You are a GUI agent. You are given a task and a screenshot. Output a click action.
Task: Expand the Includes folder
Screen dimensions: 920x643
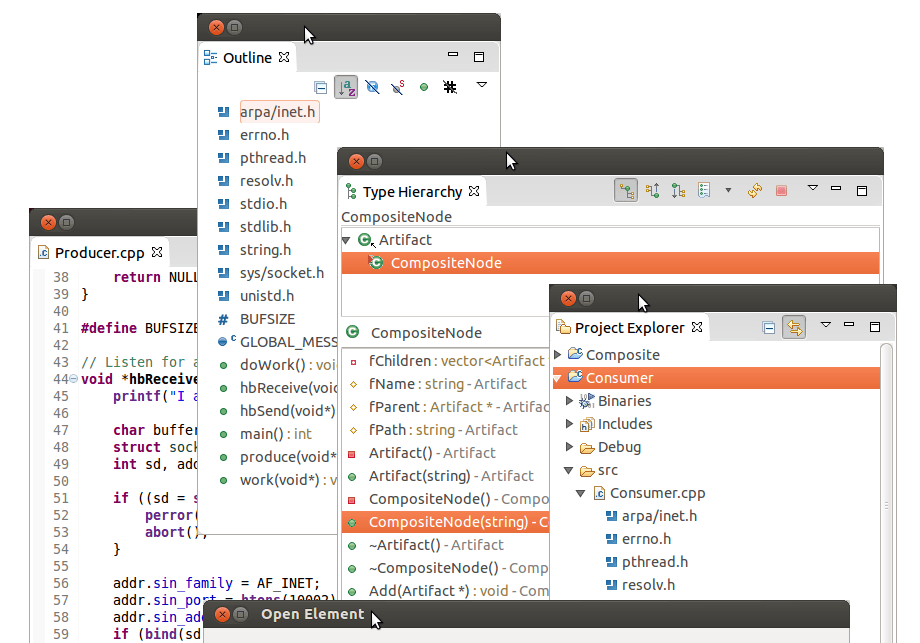(x=569, y=424)
